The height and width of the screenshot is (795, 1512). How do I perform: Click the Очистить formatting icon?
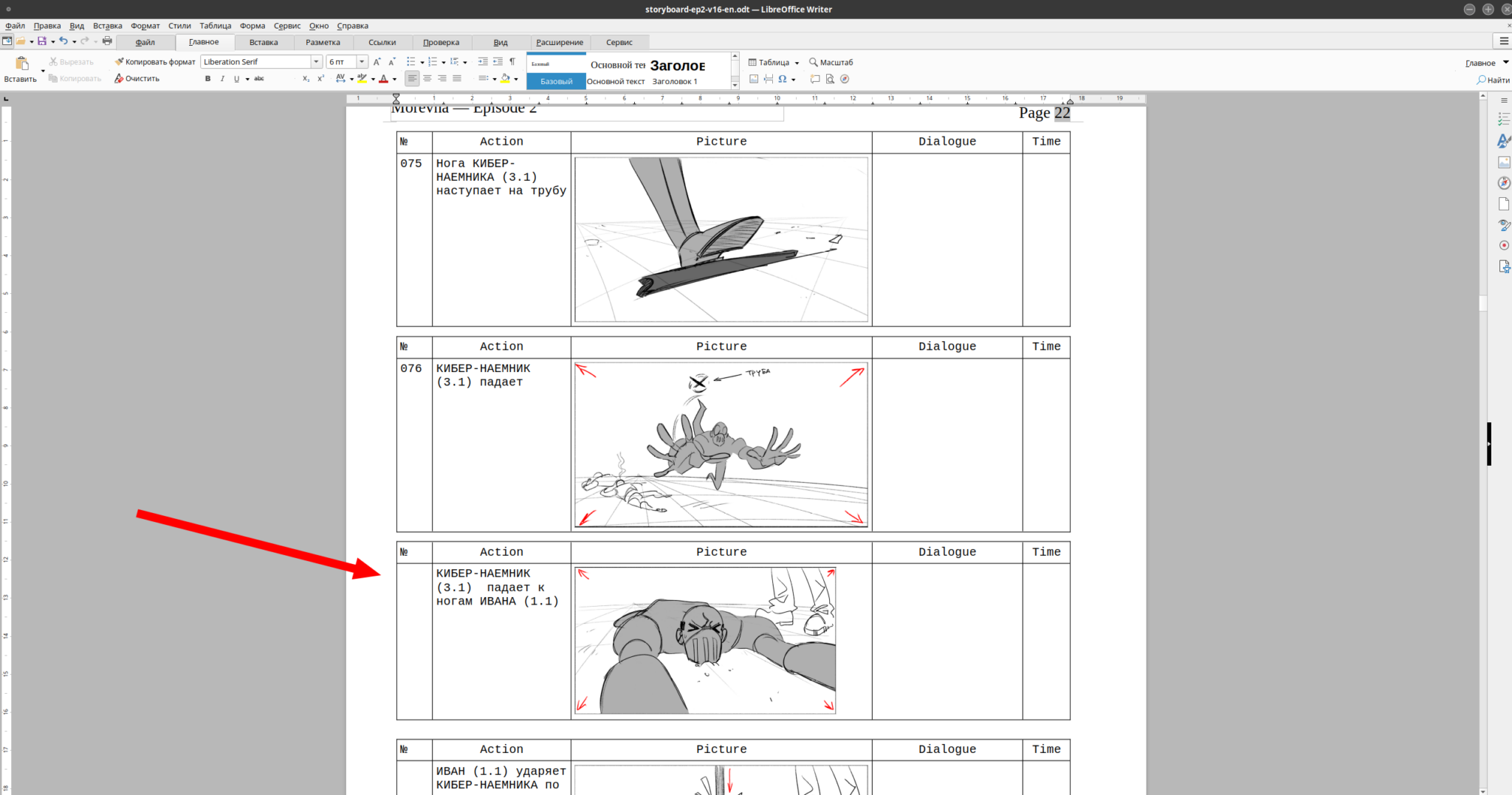[119, 78]
